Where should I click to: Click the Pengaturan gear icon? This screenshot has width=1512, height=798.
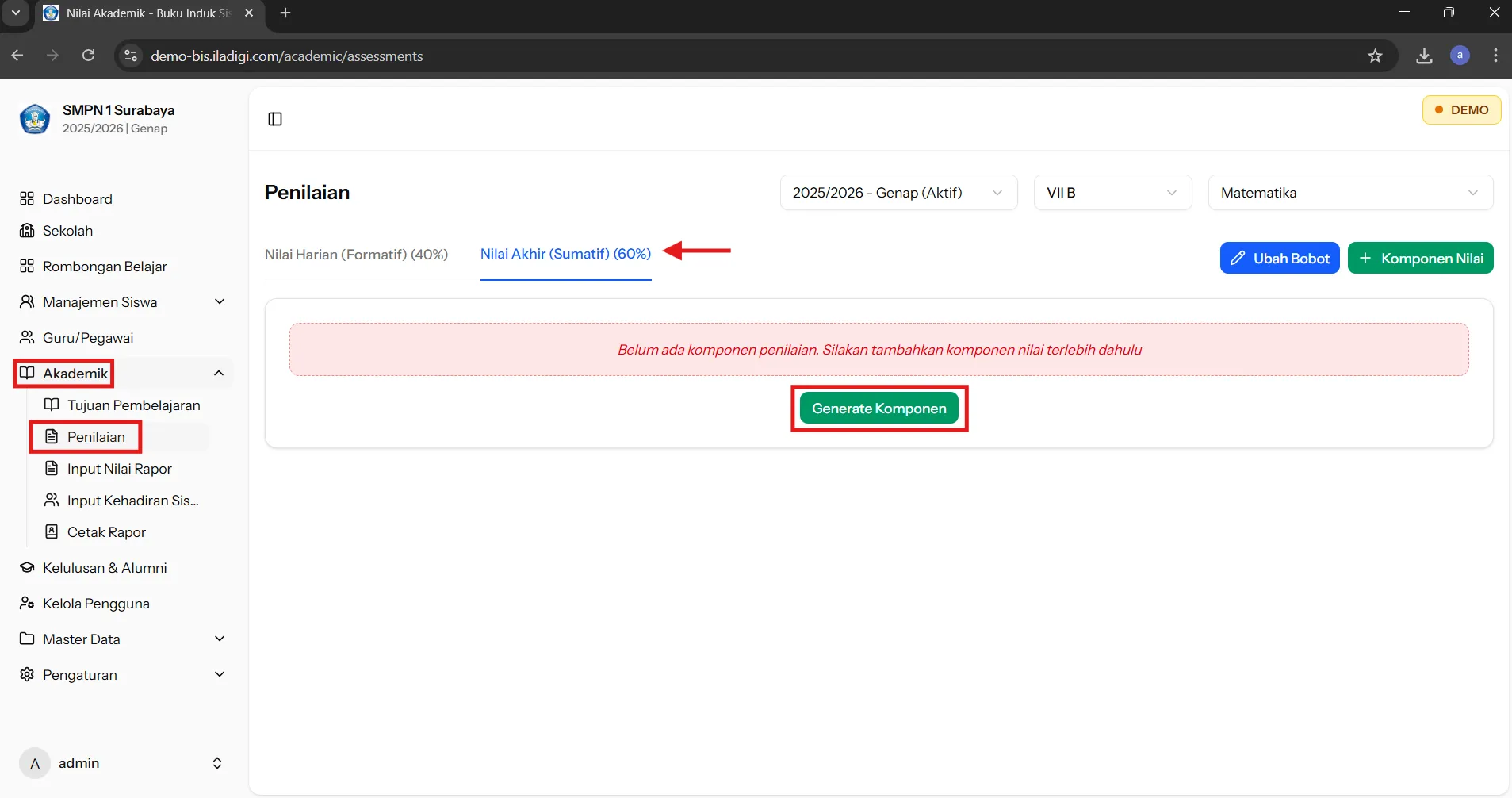(27, 674)
